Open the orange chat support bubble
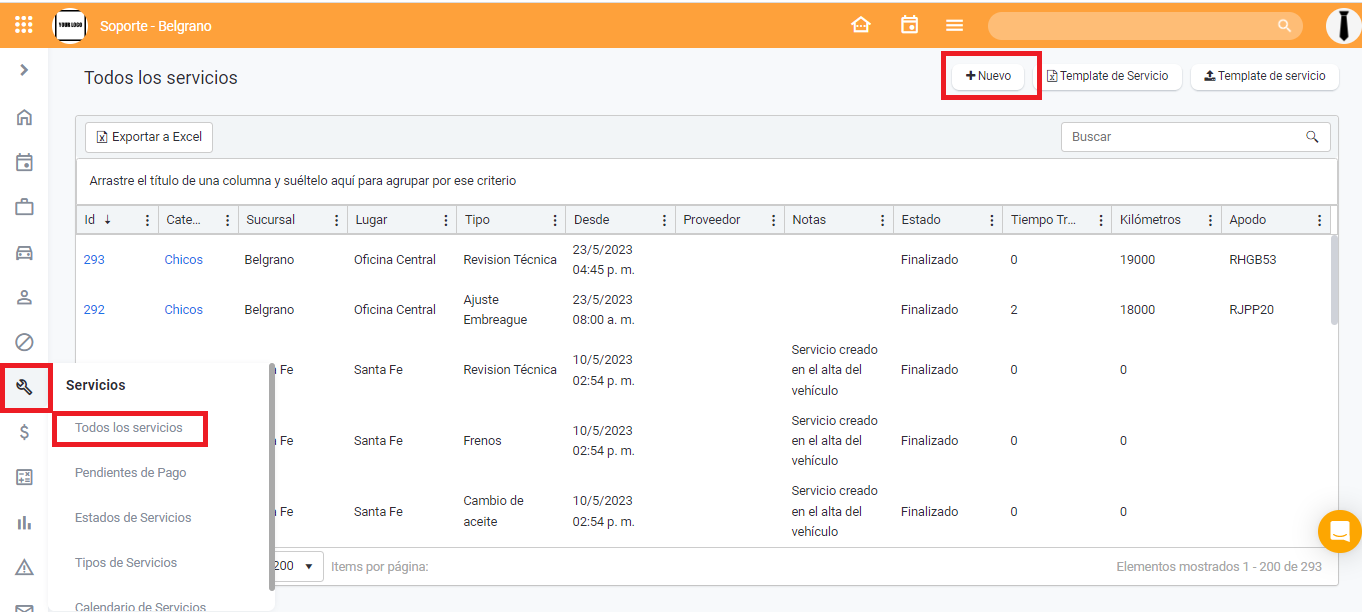The width and height of the screenshot is (1362, 612). (1339, 531)
